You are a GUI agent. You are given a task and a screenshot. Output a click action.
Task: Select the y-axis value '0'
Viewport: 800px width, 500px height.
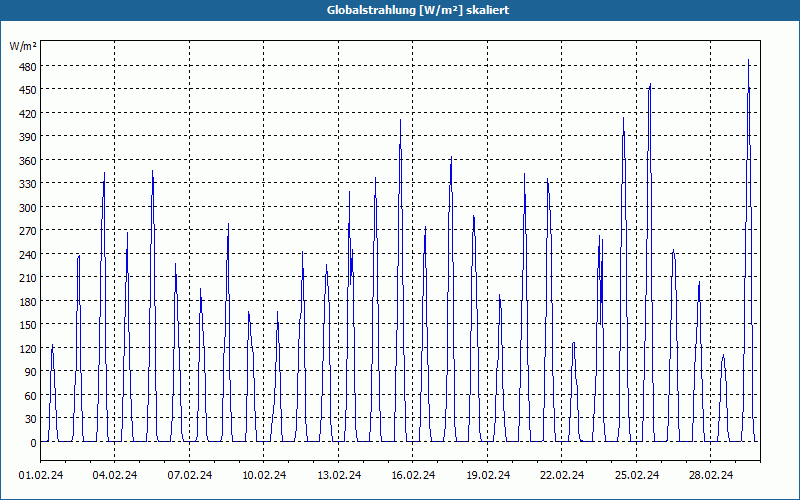[x=33, y=443]
